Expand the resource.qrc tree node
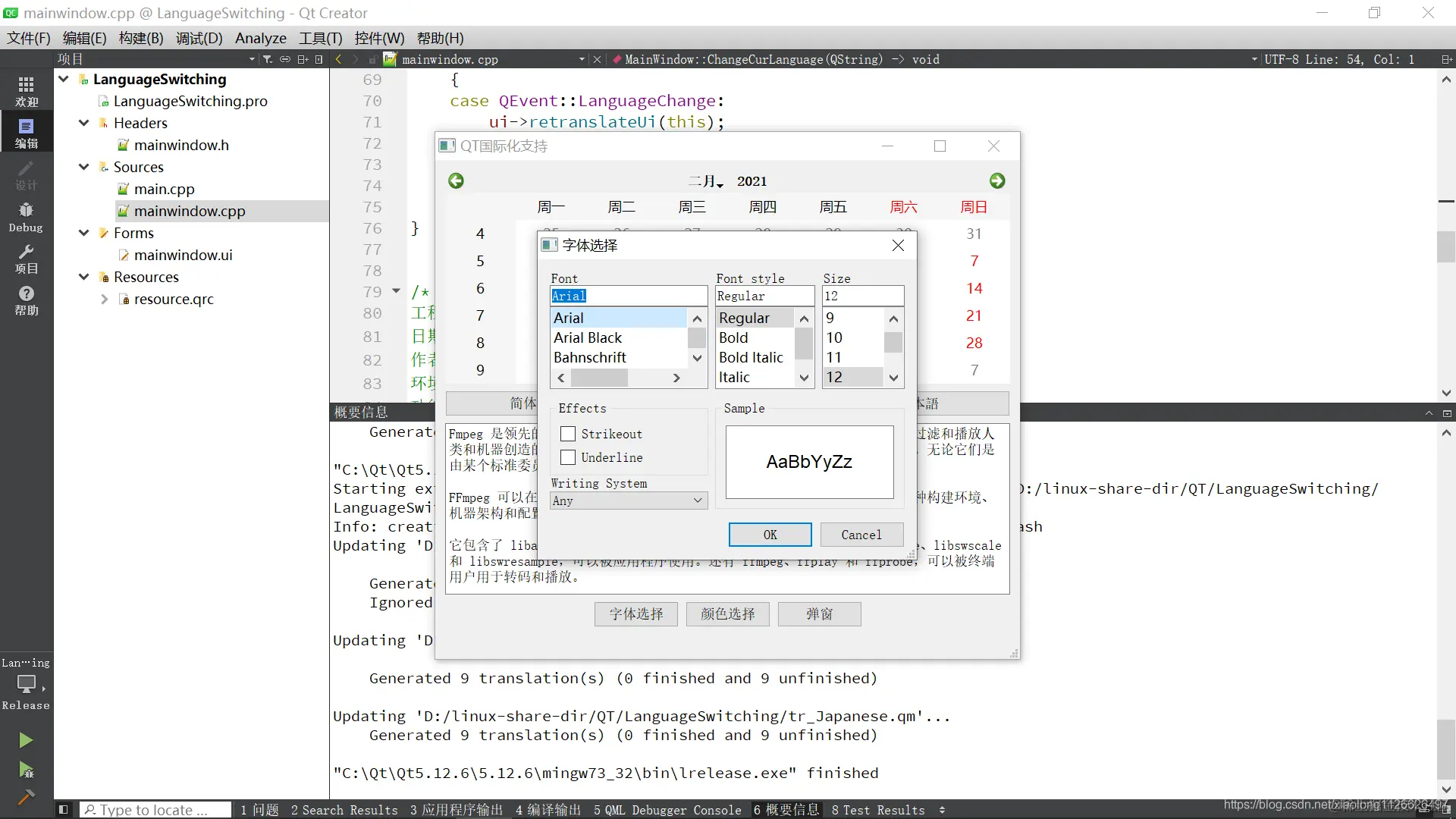Screen dimensions: 1456x819 pos(105,300)
